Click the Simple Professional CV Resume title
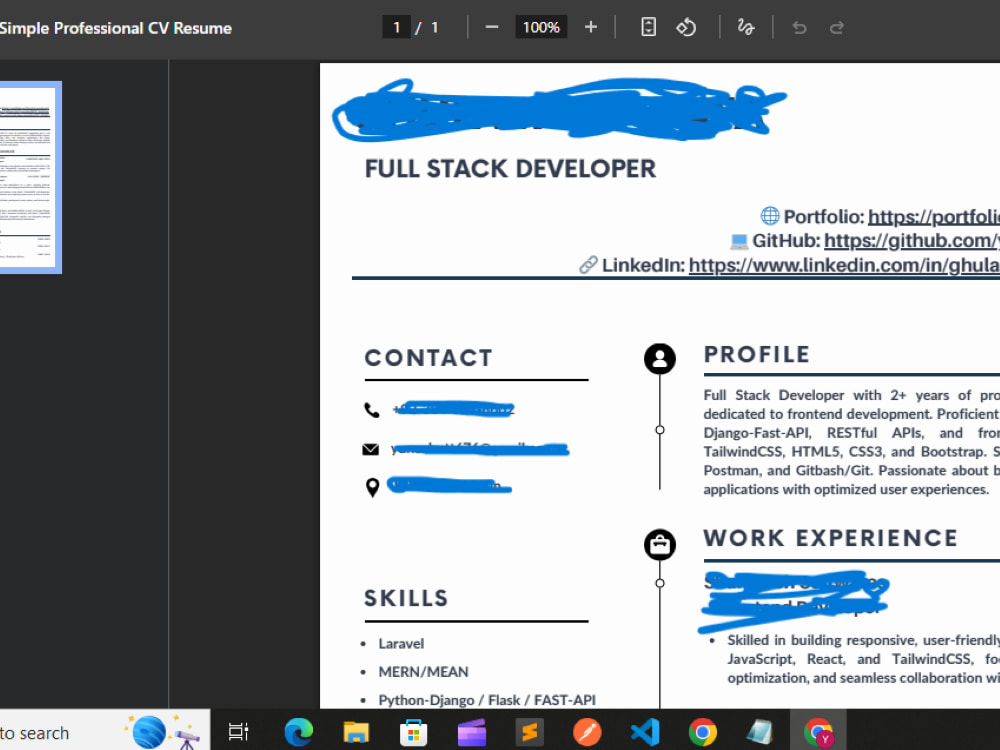The width and height of the screenshot is (1000, 750). [115, 28]
